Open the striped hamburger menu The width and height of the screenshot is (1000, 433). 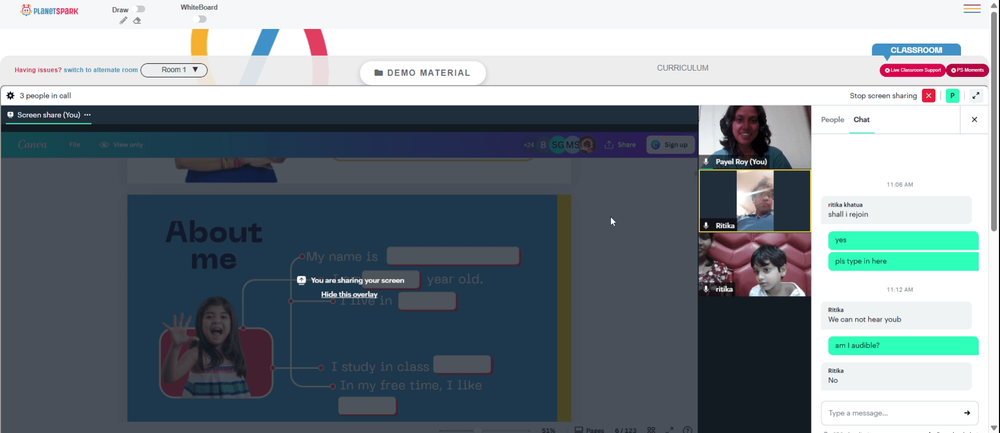972,8
